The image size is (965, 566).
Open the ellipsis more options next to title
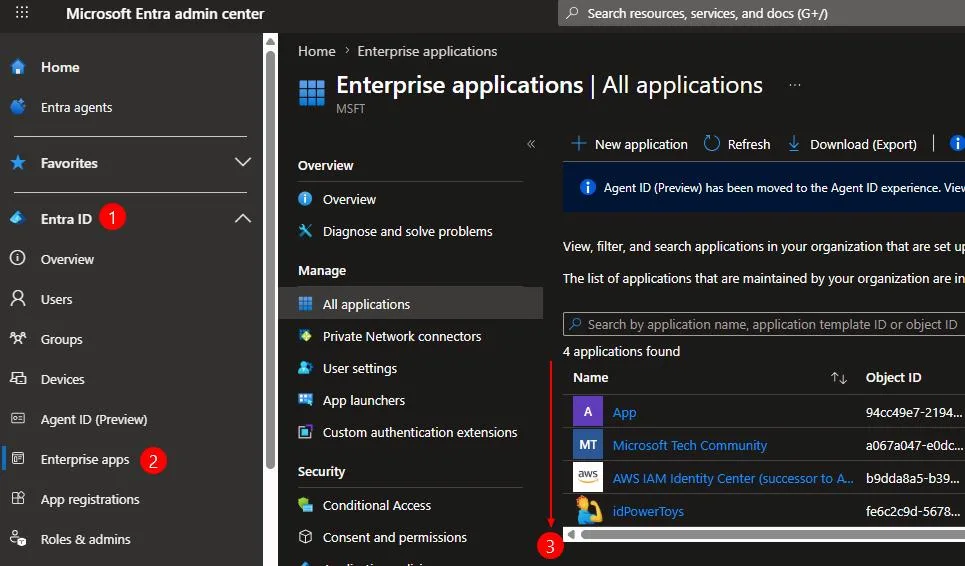[795, 85]
